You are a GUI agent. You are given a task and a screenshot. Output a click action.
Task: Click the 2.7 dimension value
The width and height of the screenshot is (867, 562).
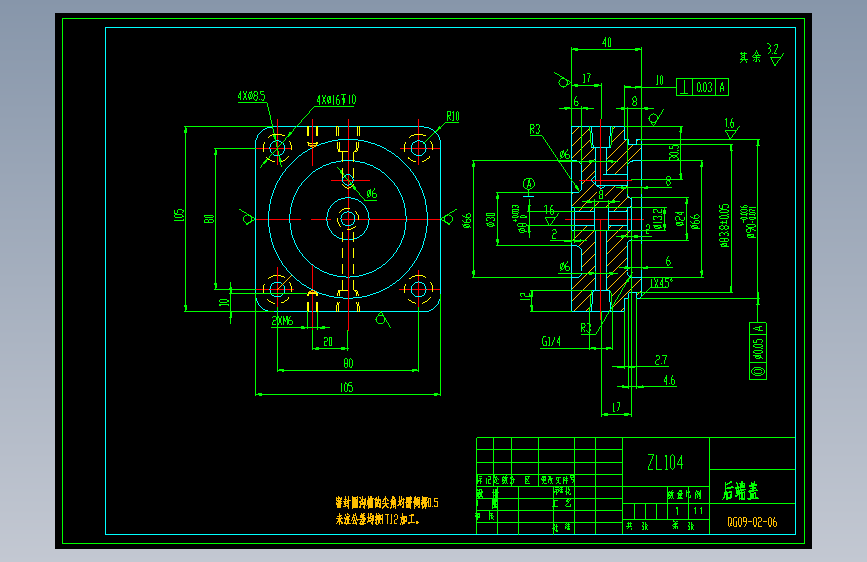(x=661, y=360)
